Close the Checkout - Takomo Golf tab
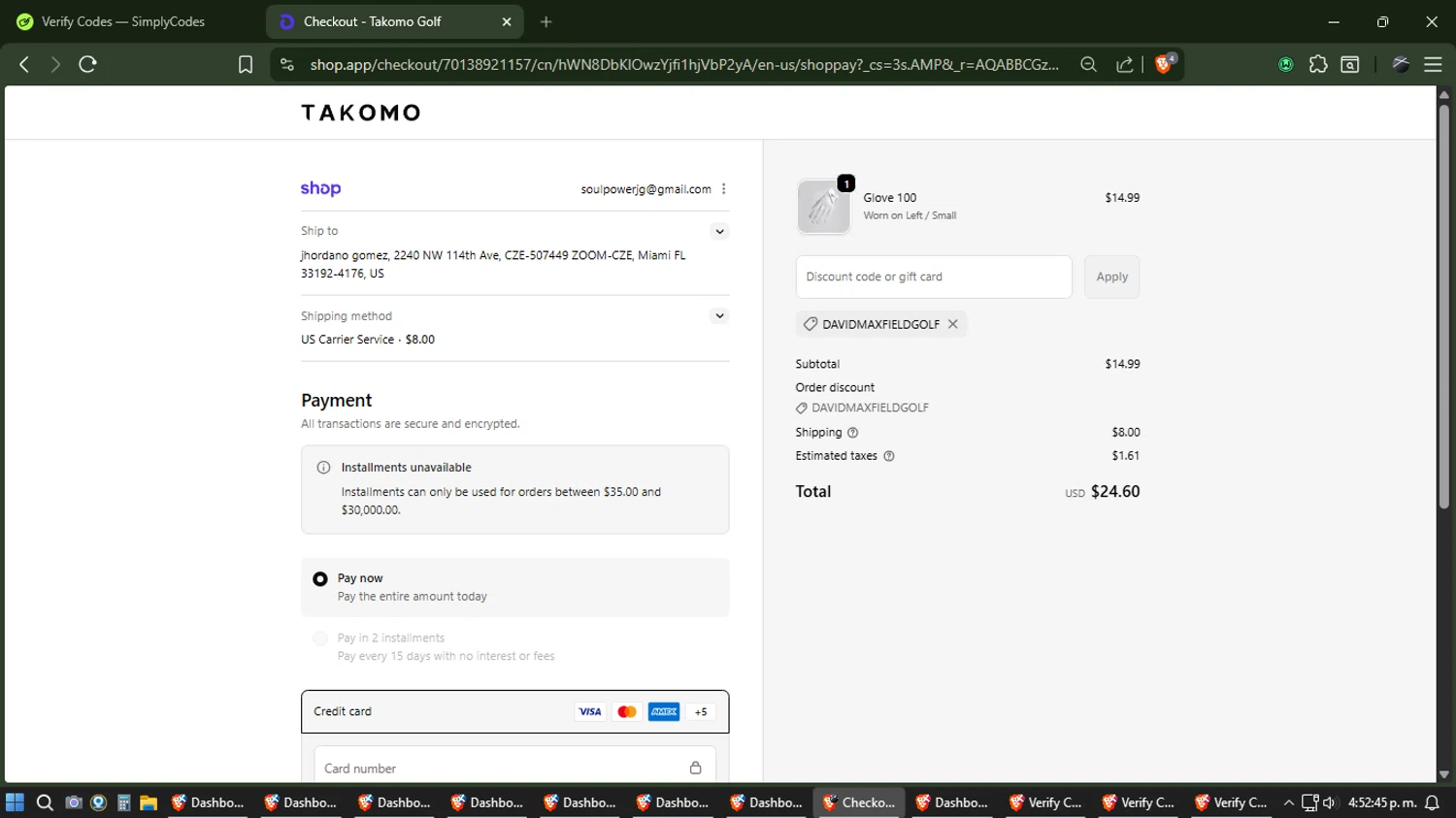This screenshot has width=1456, height=818. click(507, 21)
